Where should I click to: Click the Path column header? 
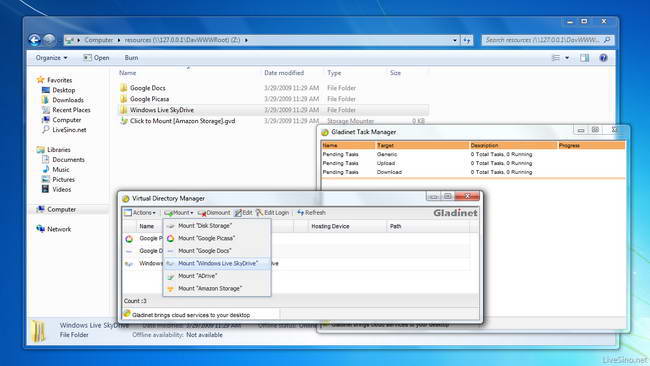428,226
